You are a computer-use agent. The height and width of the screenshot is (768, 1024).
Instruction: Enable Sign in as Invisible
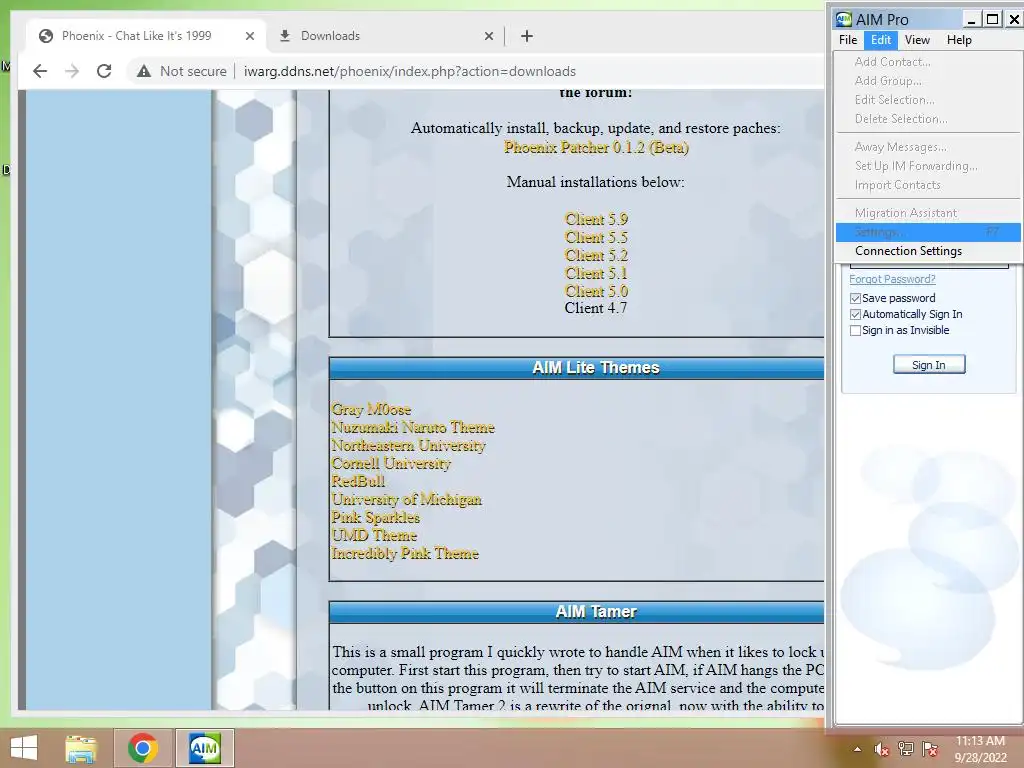pyautogui.click(x=855, y=331)
